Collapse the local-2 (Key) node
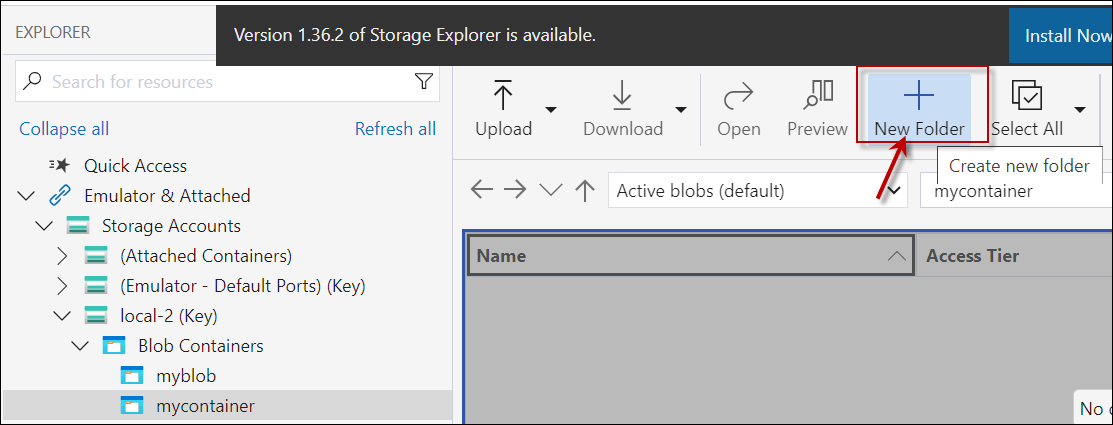This screenshot has height=425, width=1113. (x=63, y=316)
